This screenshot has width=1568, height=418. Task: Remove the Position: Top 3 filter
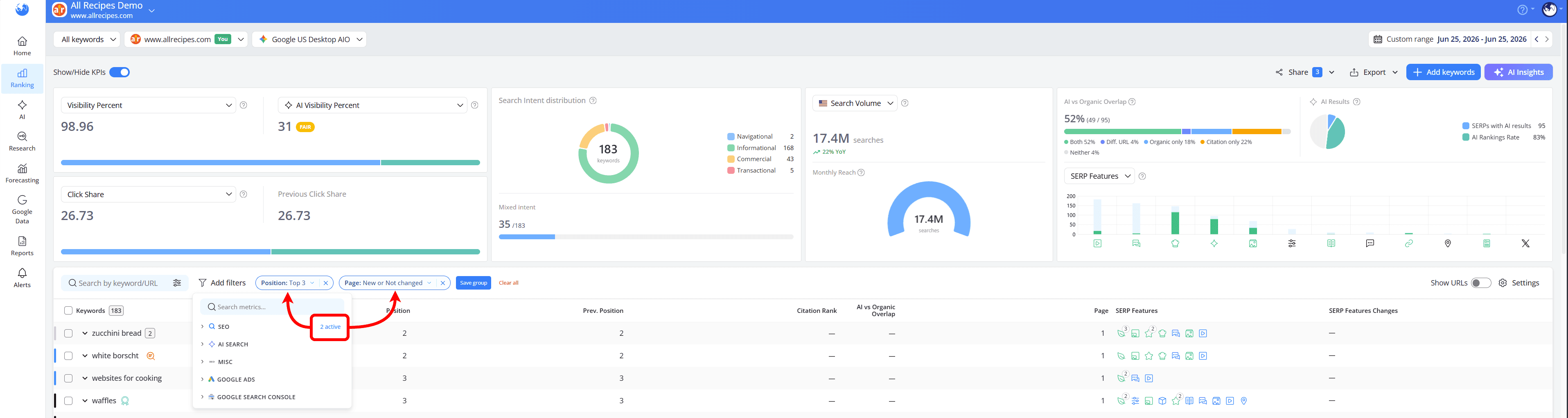pyautogui.click(x=326, y=283)
